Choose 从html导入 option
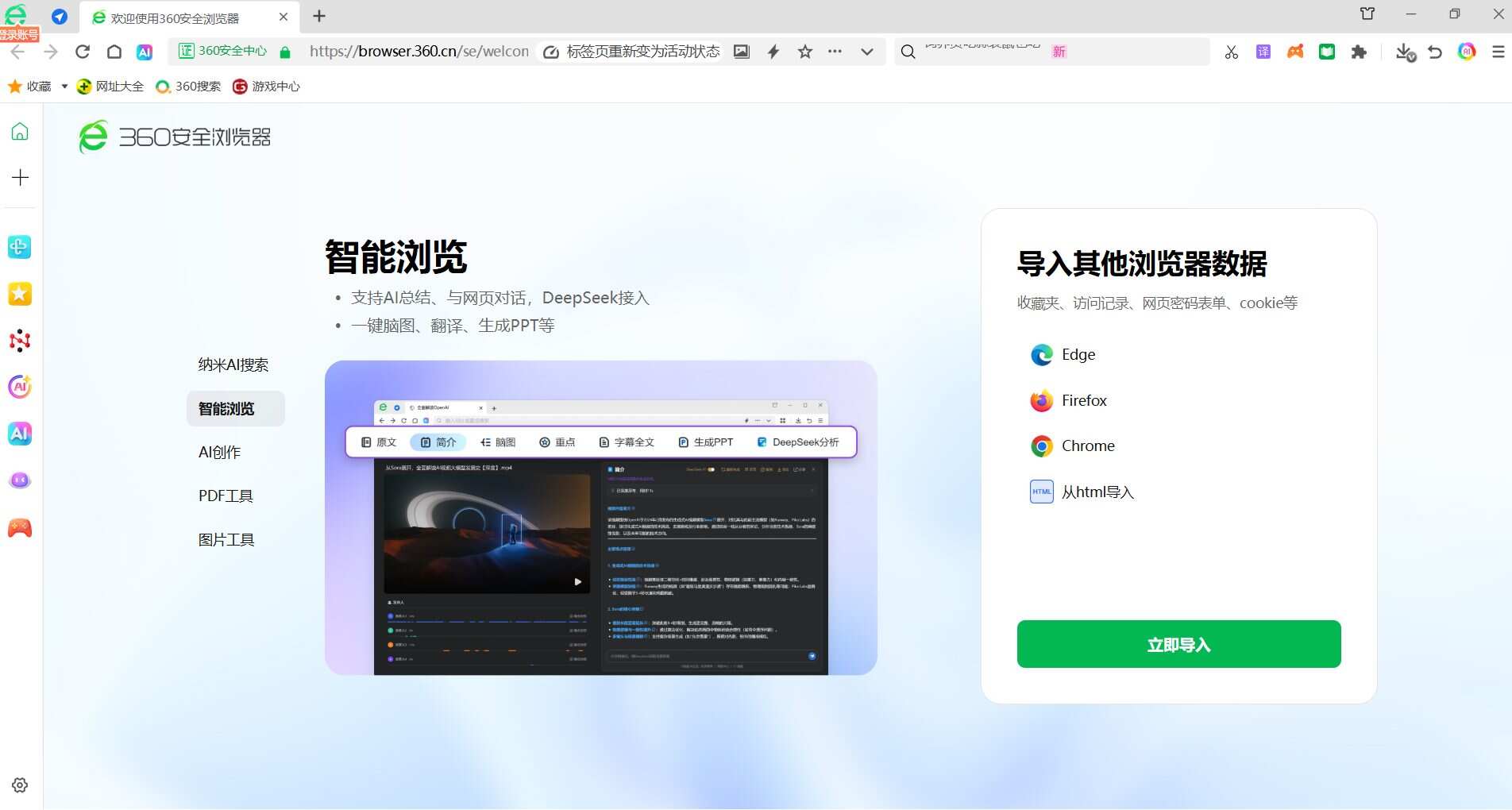1512x810 pixels. click(1082, 492)
